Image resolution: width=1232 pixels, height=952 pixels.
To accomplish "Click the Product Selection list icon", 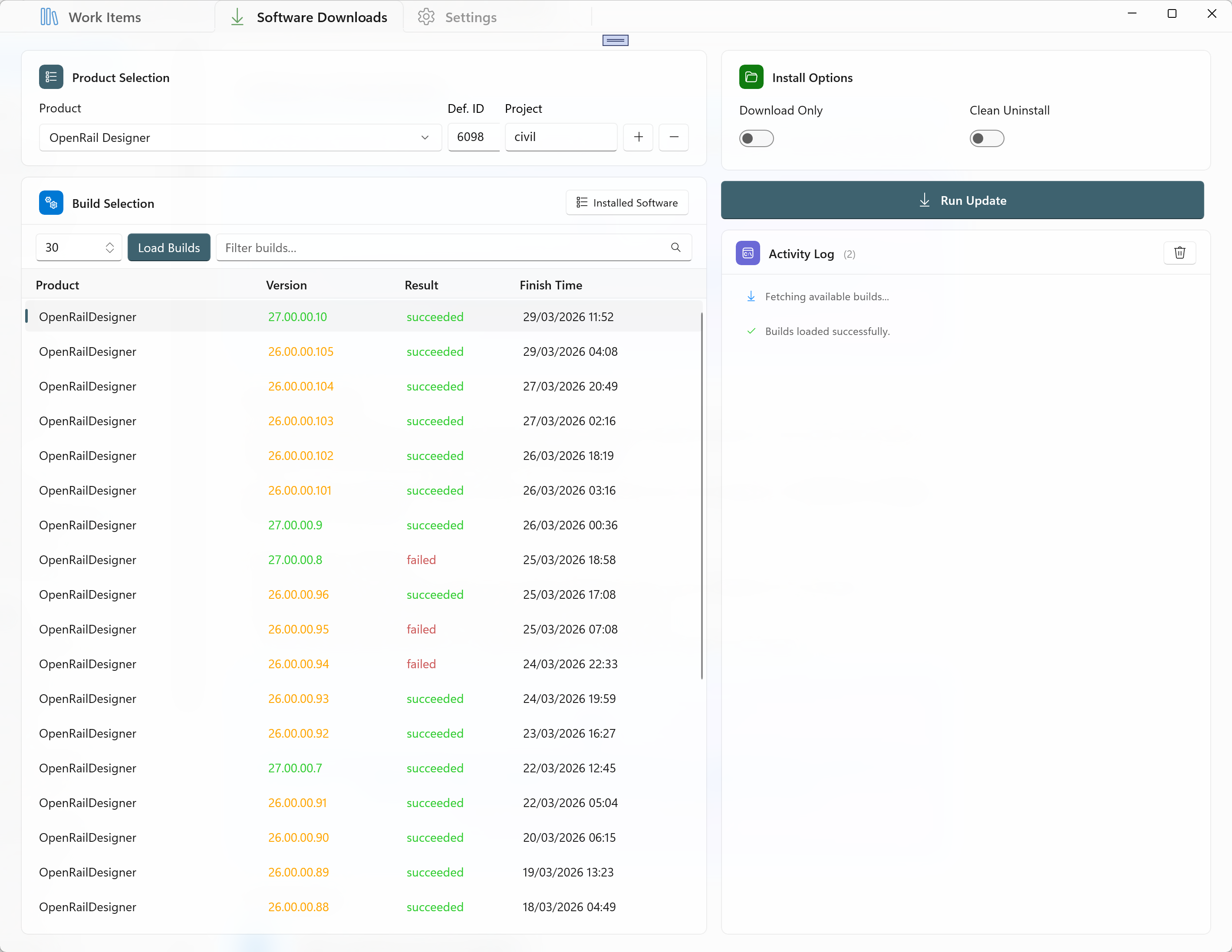I will [51, 77].
